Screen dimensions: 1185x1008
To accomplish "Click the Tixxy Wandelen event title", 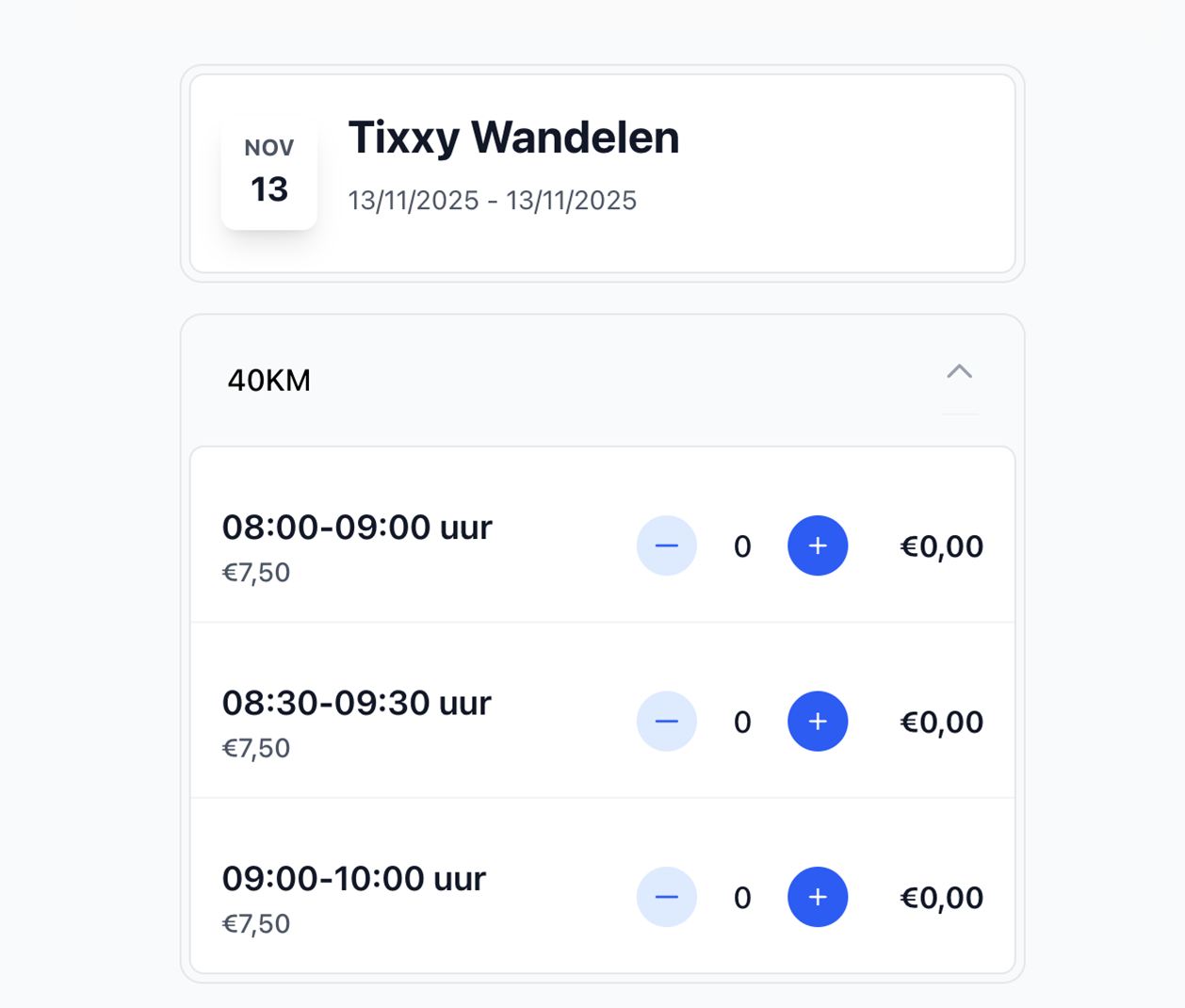I will 513,138.
